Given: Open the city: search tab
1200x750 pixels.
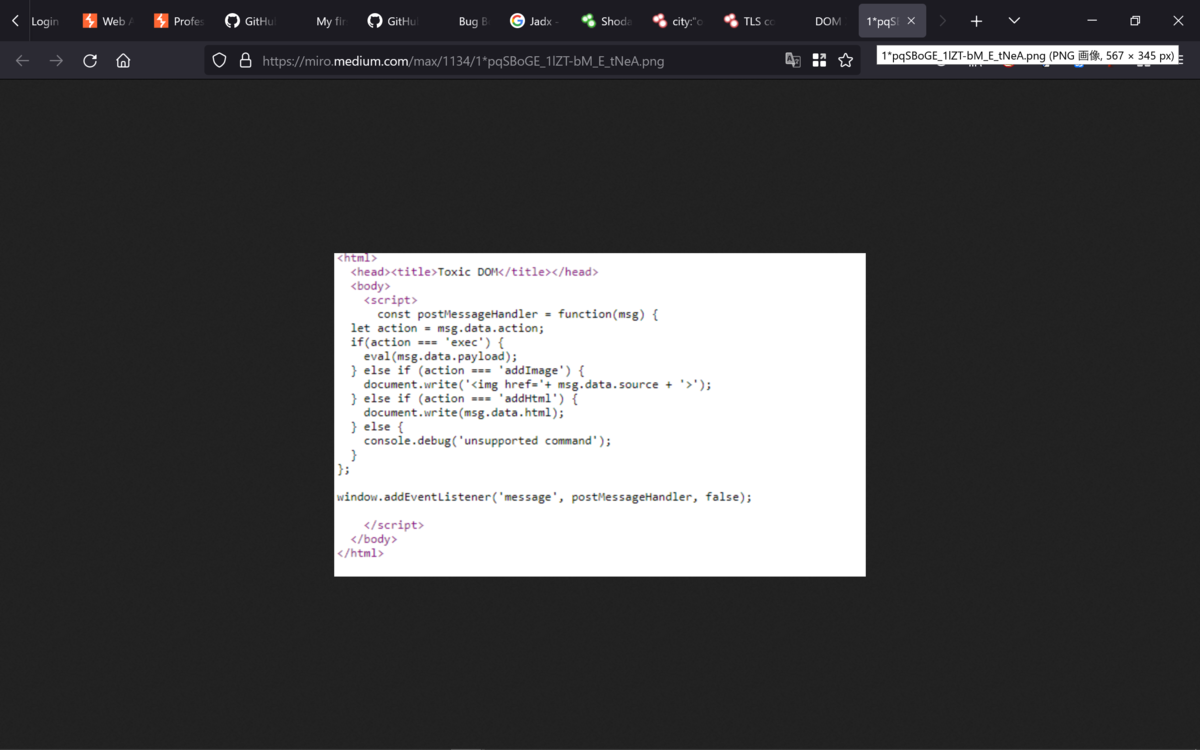Looking at the screenshot, I should (x=675, y=21).
